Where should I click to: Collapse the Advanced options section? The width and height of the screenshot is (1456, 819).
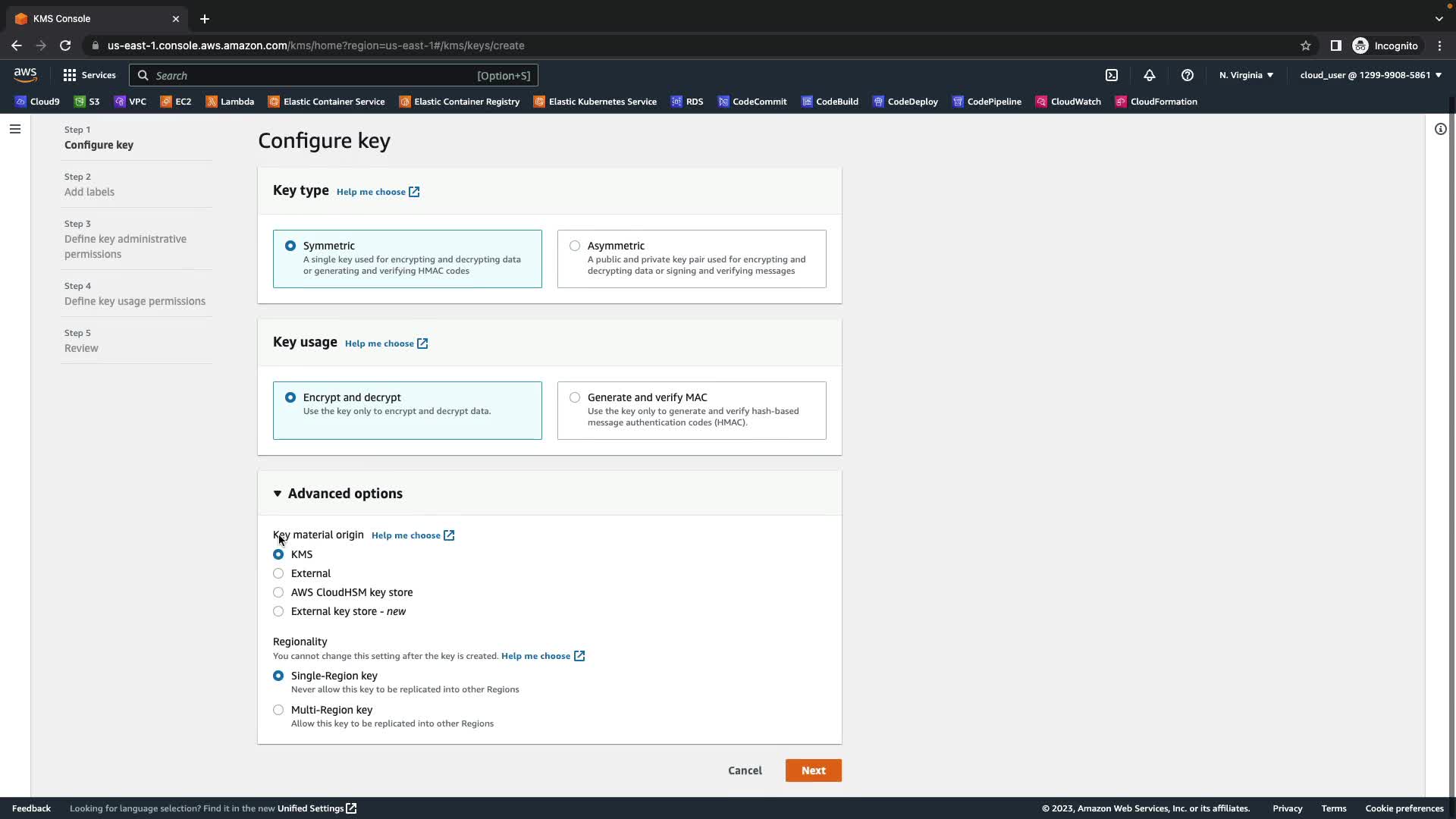click(x=337, y=494)
